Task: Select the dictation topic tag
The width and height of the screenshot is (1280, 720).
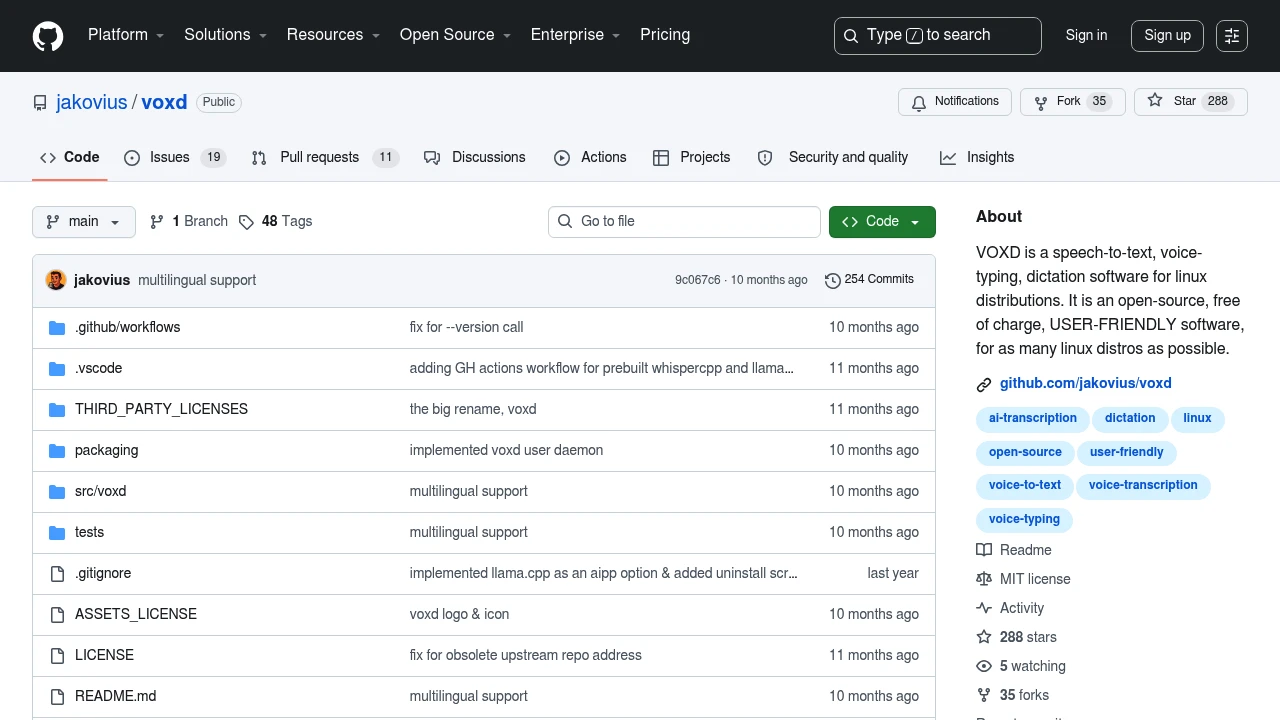Action: (x=1130, y=419)
